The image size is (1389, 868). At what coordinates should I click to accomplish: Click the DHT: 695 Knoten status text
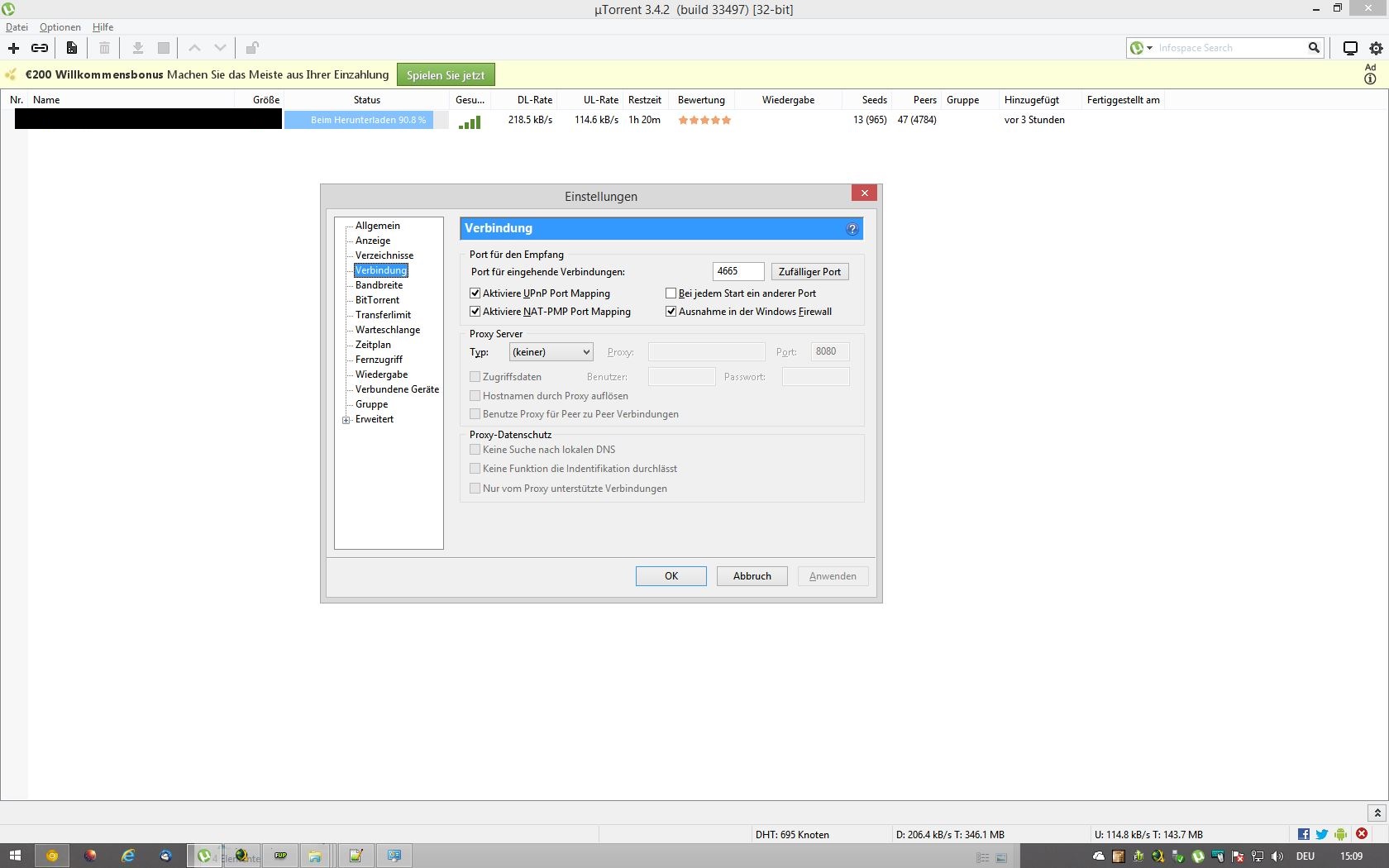[792, 835]
